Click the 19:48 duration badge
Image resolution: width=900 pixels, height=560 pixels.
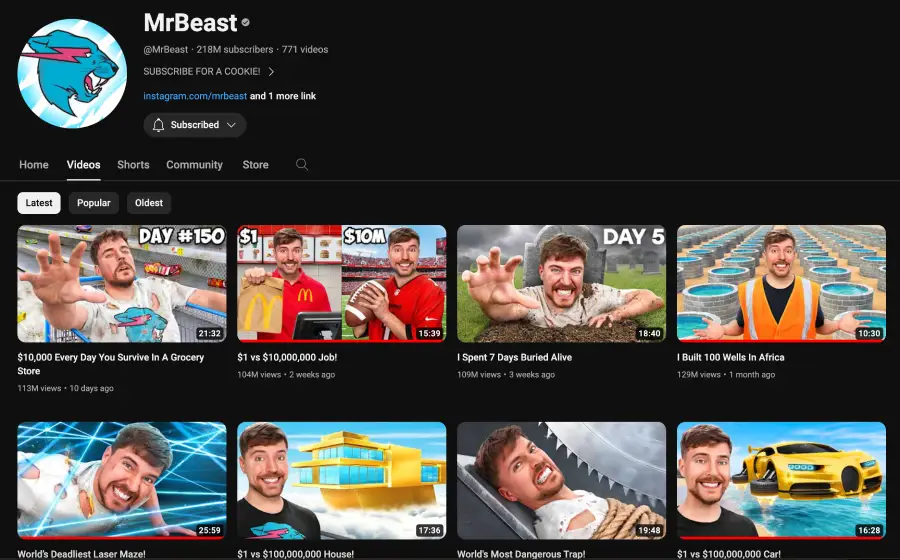tap(649, 531)
